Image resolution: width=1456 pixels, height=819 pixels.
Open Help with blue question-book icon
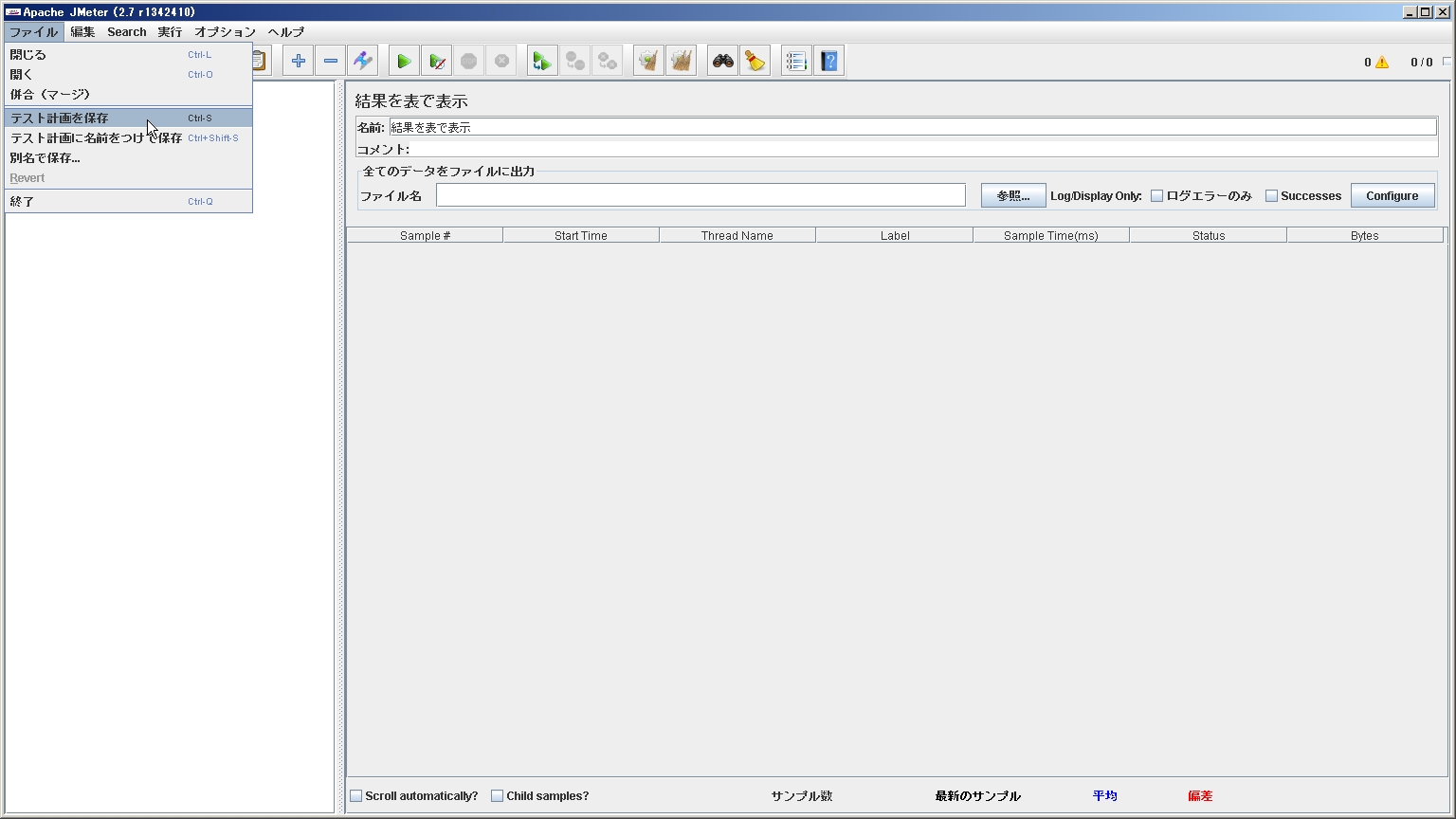tap(829, 62)
